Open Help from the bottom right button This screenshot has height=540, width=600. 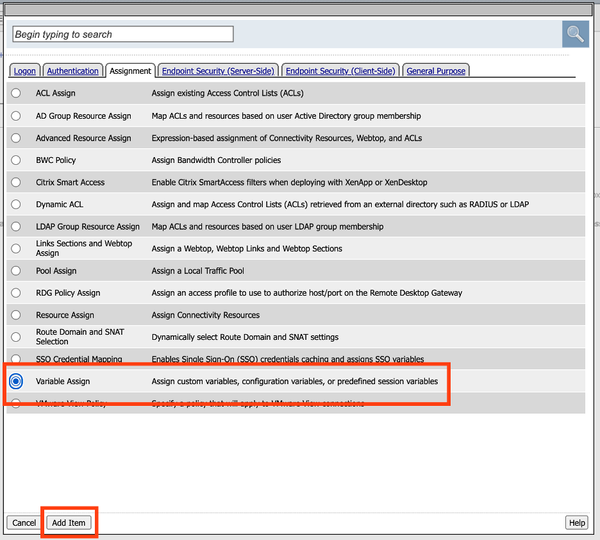(576, 523)
